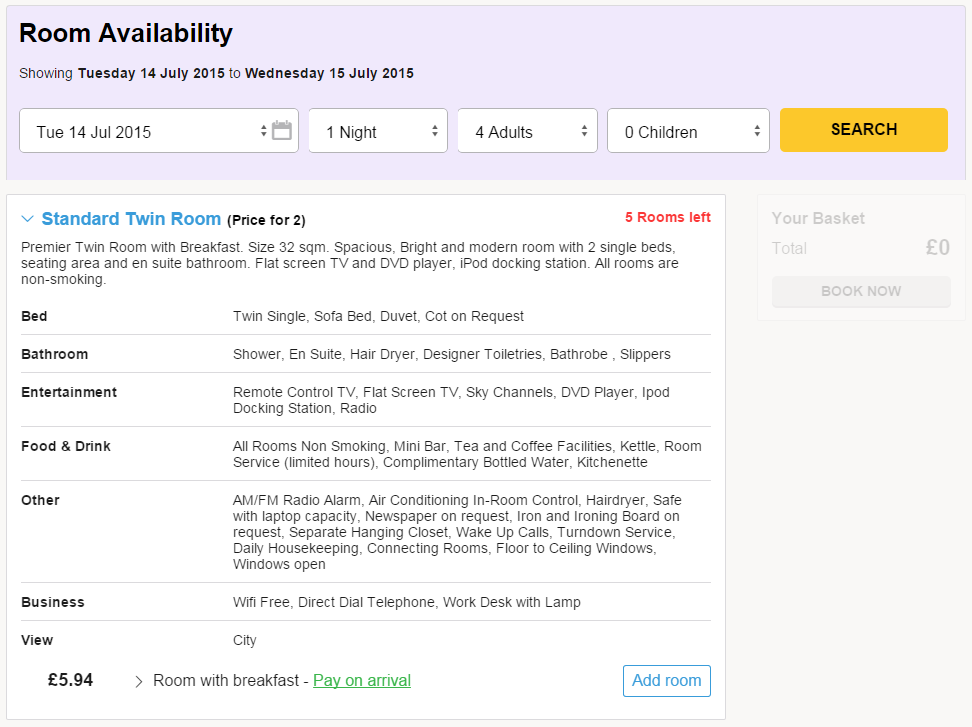Click the 'Tuesday 14 July 2015' date text

[151, 73]
